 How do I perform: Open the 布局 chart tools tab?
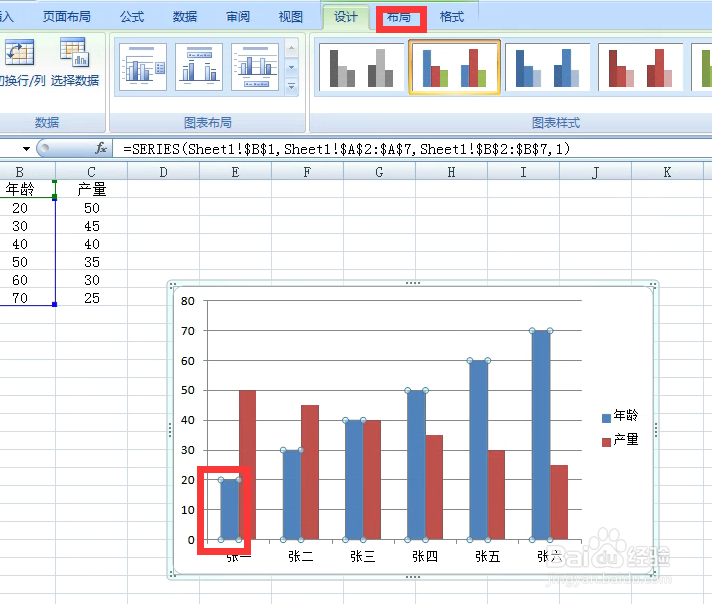coord(399,18)
